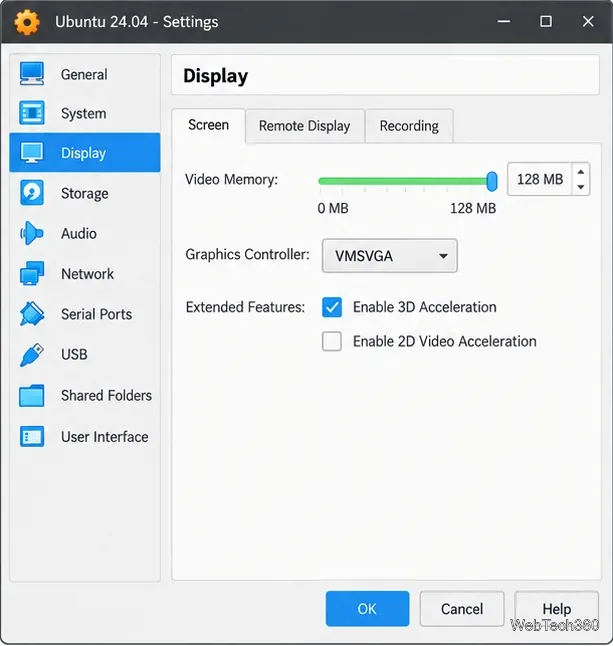Click the System chip icon
Image resolution: width=613 pixels, height=646 pixels.
pos(32,113)
